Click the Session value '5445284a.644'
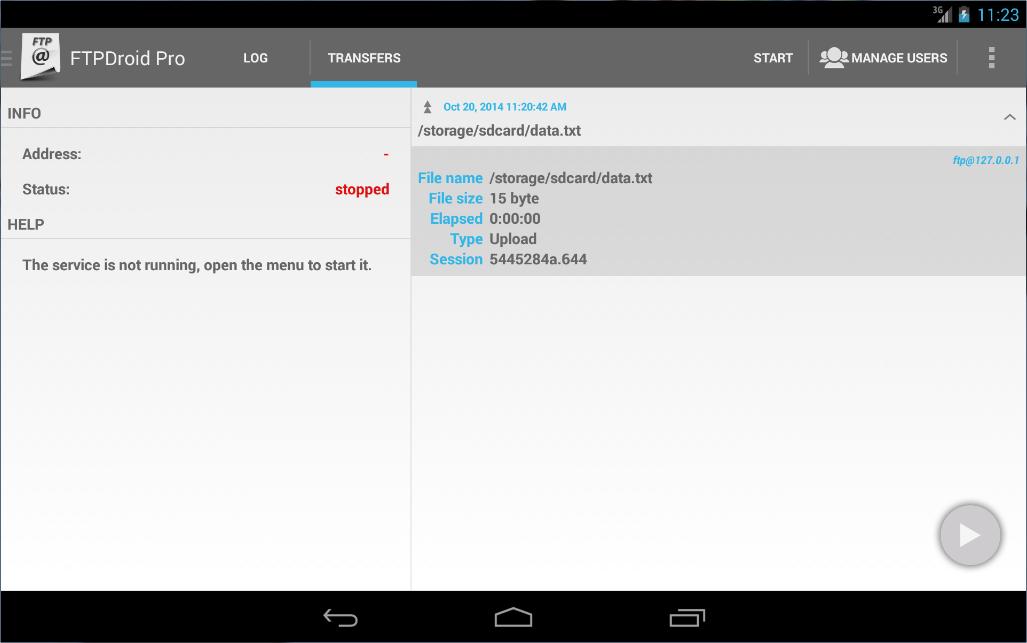This screenshot has width=1027, height=643. [538, 259]
